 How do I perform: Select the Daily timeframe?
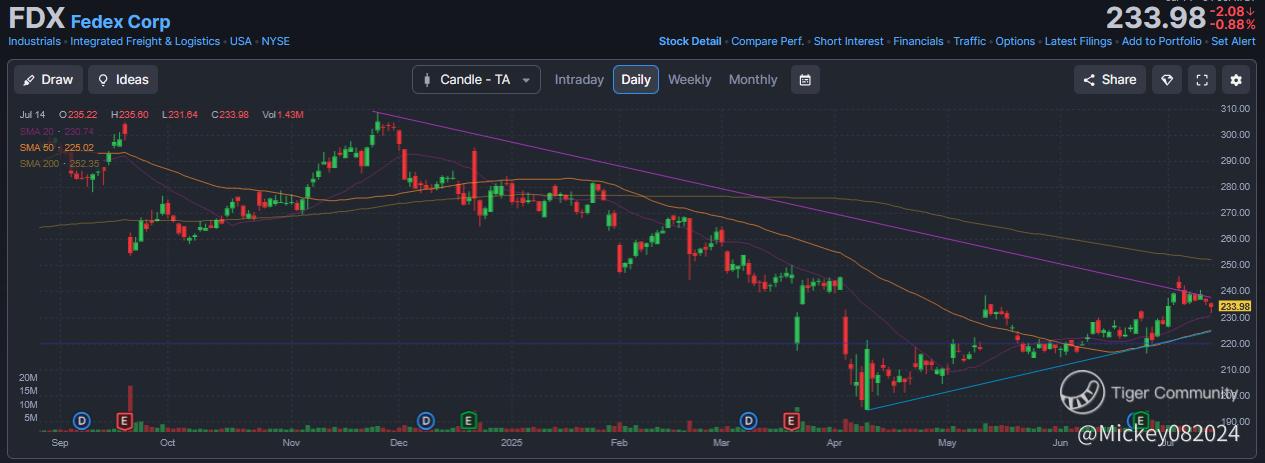636,80
